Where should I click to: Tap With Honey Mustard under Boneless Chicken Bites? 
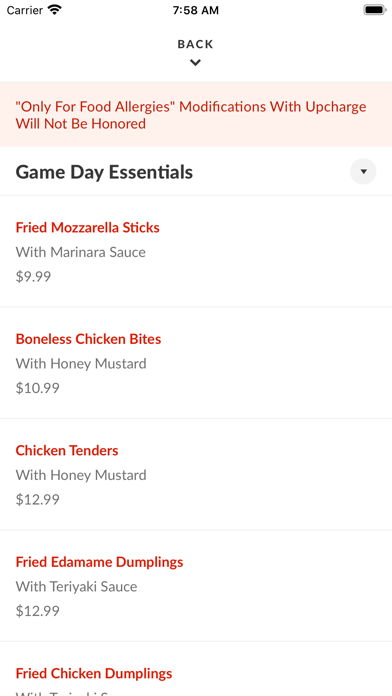[x=81, y=364]
